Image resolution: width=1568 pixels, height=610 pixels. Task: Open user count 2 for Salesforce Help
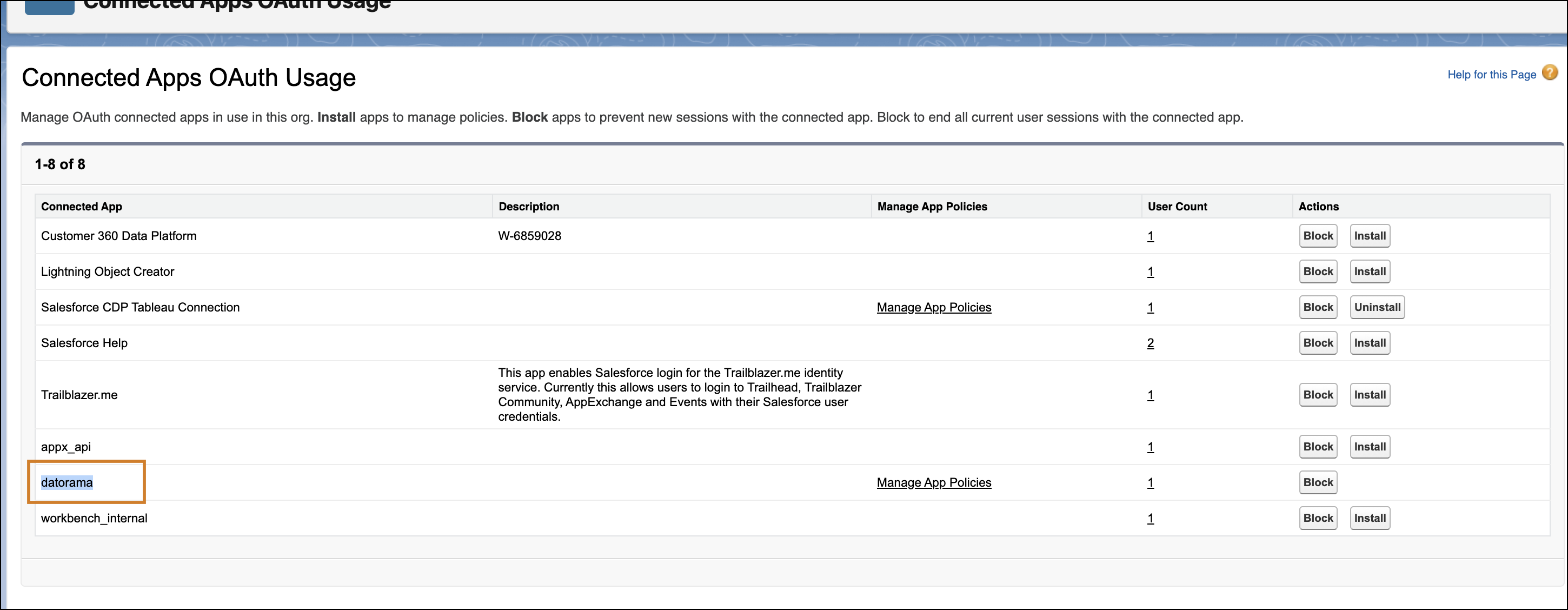(x=1150, y=343)
